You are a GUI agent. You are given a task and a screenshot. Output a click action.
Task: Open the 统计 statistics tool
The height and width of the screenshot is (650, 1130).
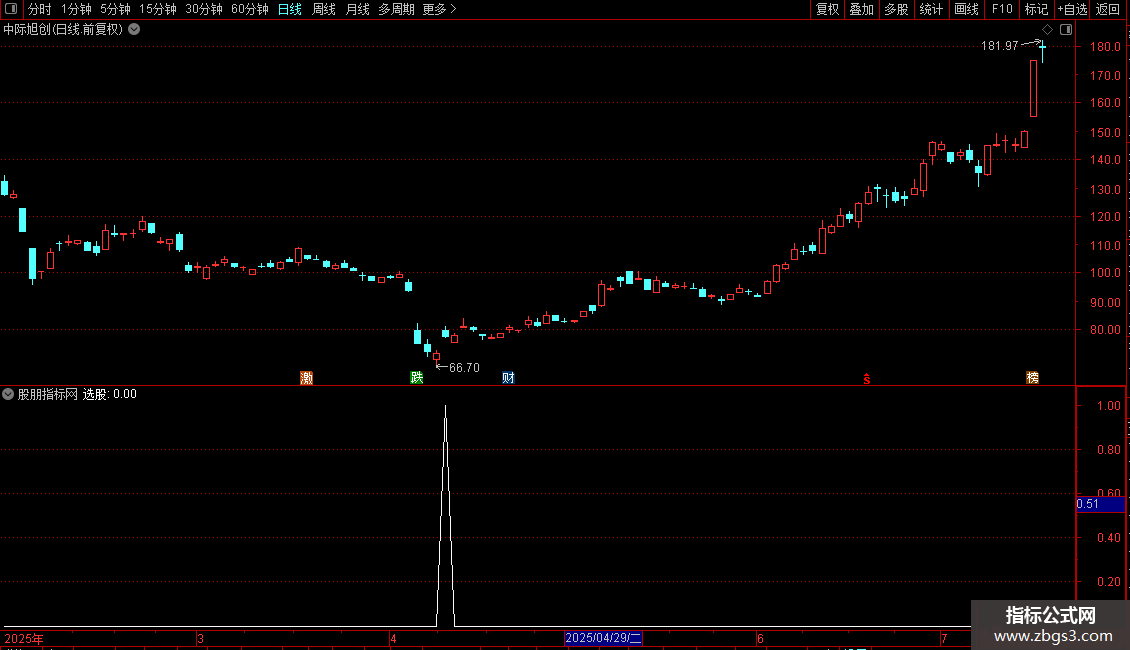(931, 9)
